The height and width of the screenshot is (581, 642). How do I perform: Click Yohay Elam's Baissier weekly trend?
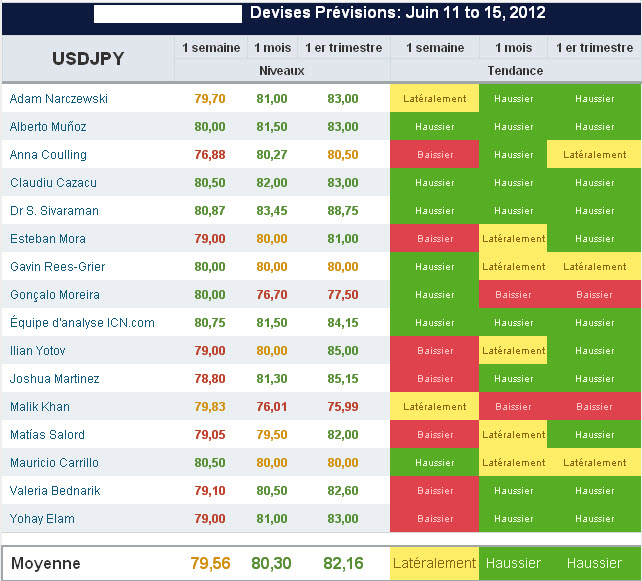434,518
